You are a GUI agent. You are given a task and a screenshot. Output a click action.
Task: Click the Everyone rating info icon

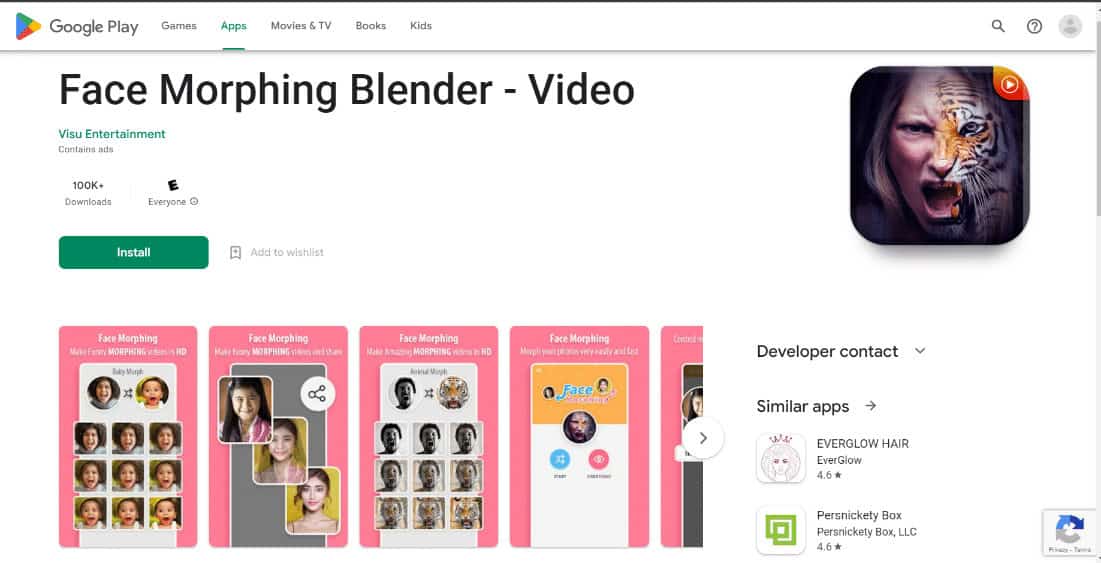click(195, 201)
